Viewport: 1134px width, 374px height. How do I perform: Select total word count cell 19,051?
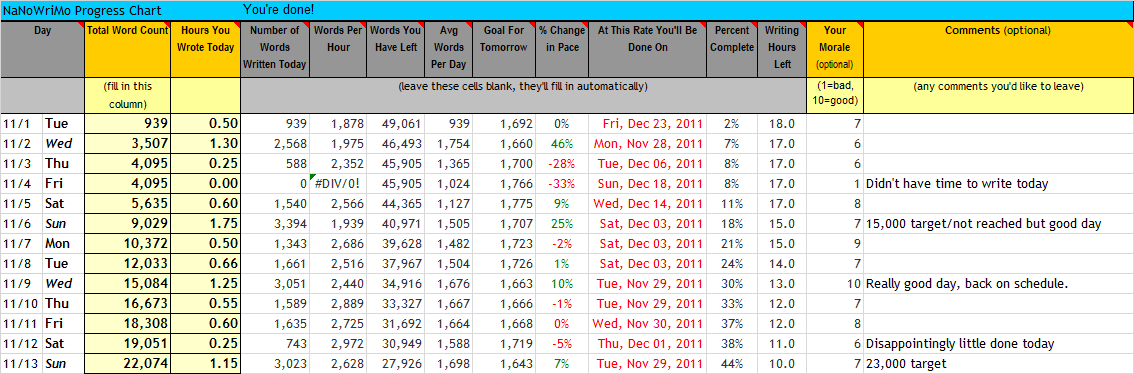[127, 344]
